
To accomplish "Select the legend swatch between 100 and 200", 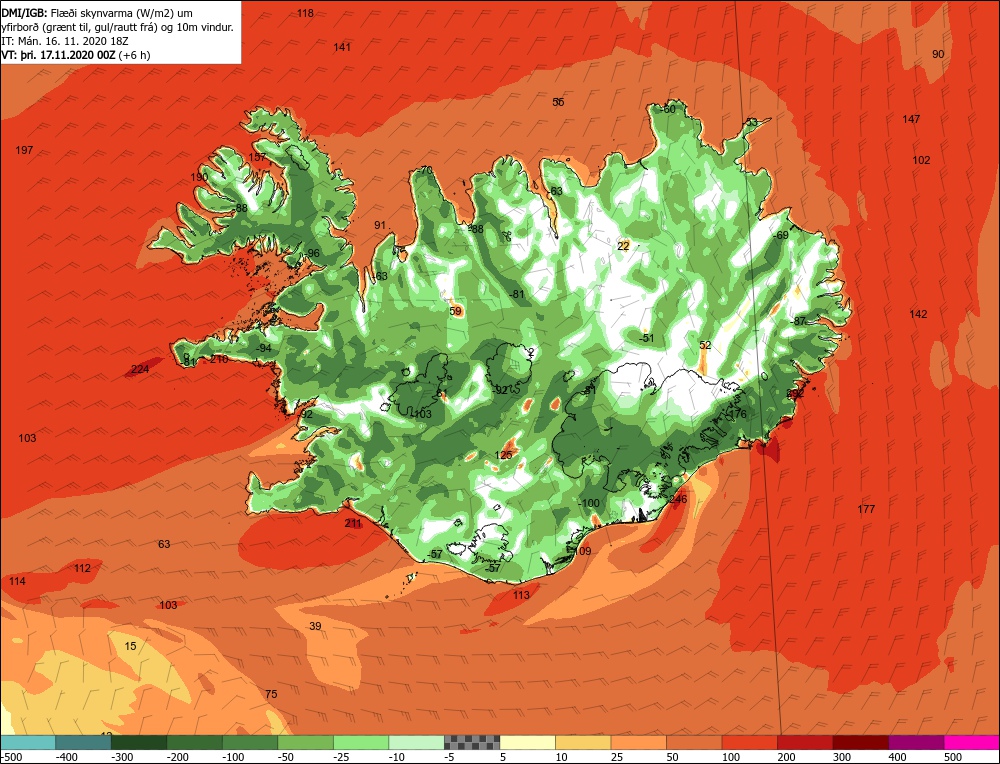I will (x=749, y=742).
